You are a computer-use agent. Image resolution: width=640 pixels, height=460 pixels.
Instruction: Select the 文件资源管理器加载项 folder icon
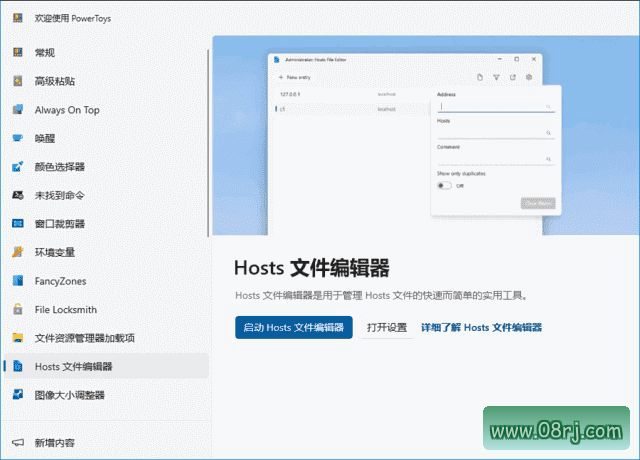pyautogui.click(x=18, y=338)
